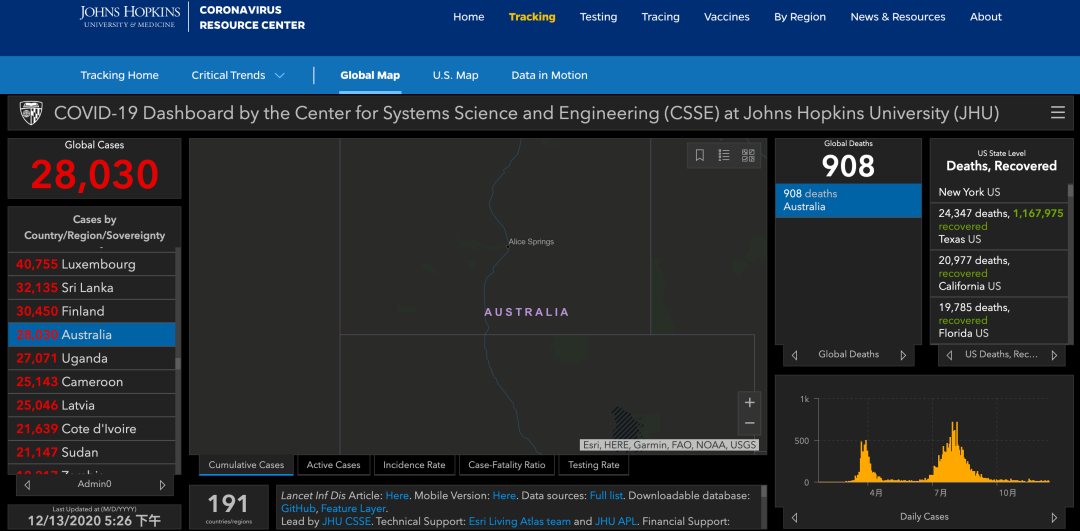Select the Global Map tab
Viewport: 1080px width, 531px height.
[x=370, y=75]
